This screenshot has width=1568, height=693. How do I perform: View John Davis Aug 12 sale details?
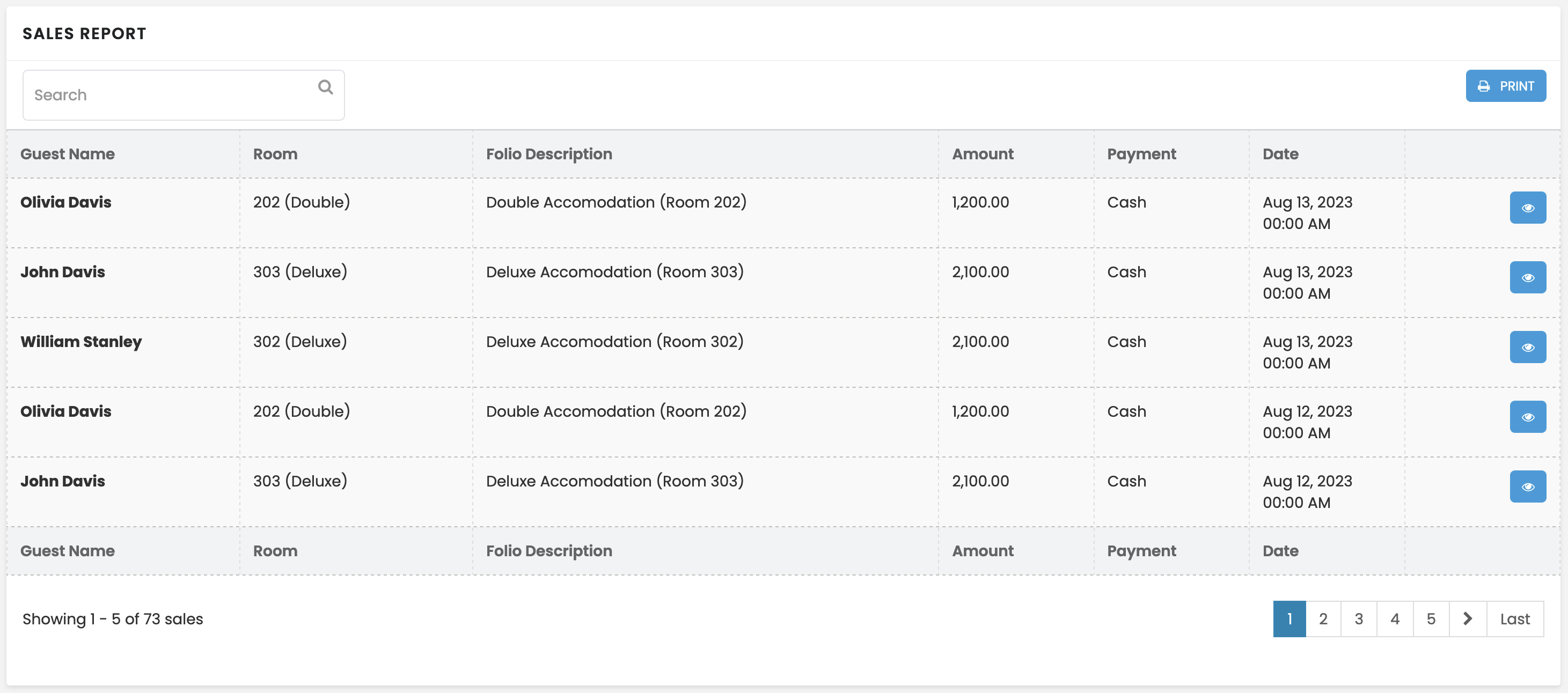coord(1528,486)
